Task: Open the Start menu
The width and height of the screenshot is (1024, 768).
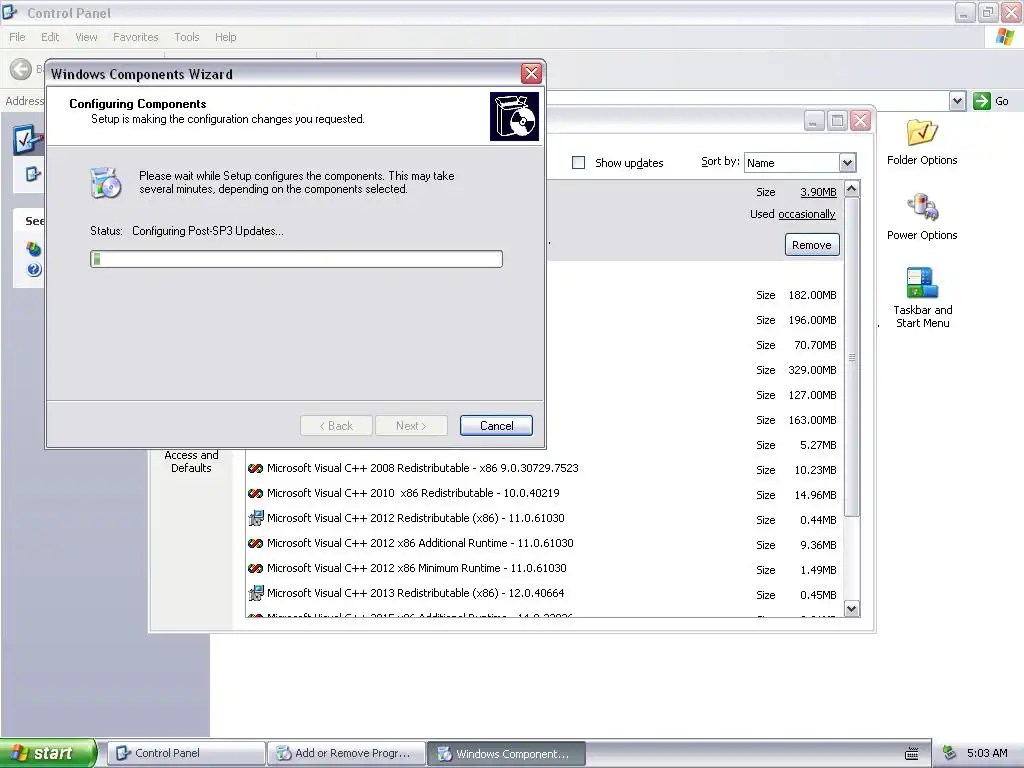Action: tap(48, 753)
